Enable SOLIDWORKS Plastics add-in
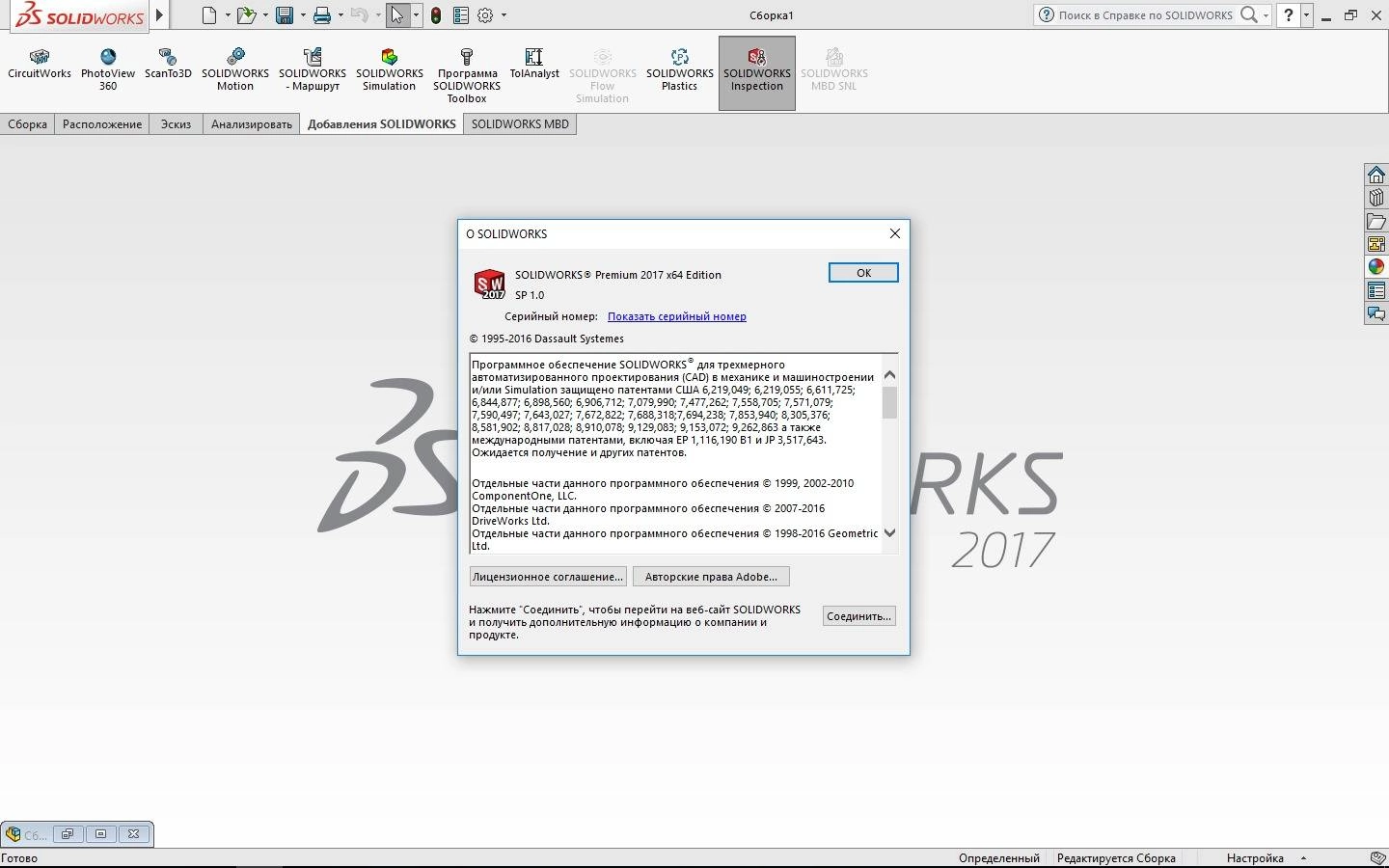 680,70
